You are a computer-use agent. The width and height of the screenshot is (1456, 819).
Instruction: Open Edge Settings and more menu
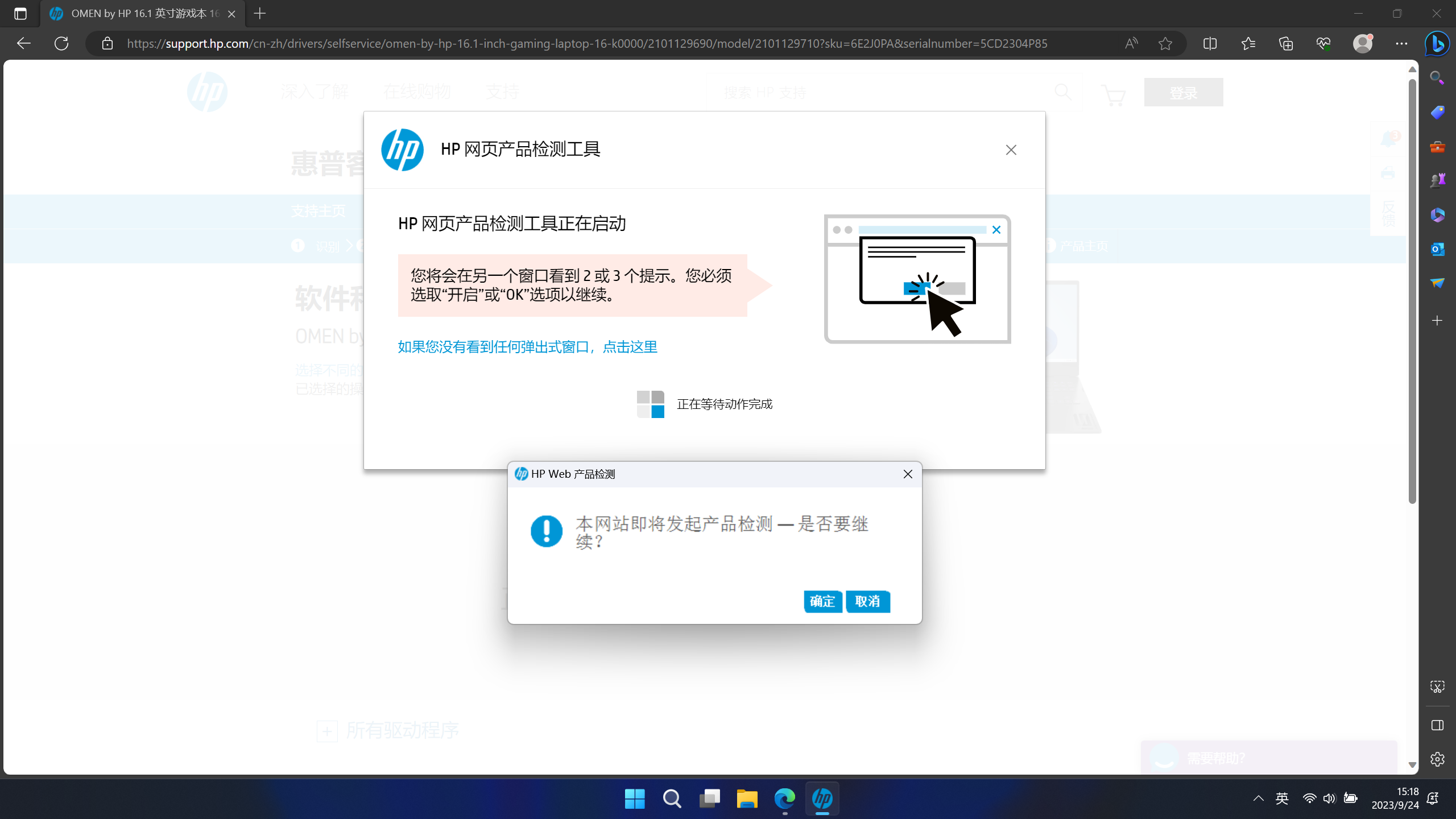[1401, 43]
